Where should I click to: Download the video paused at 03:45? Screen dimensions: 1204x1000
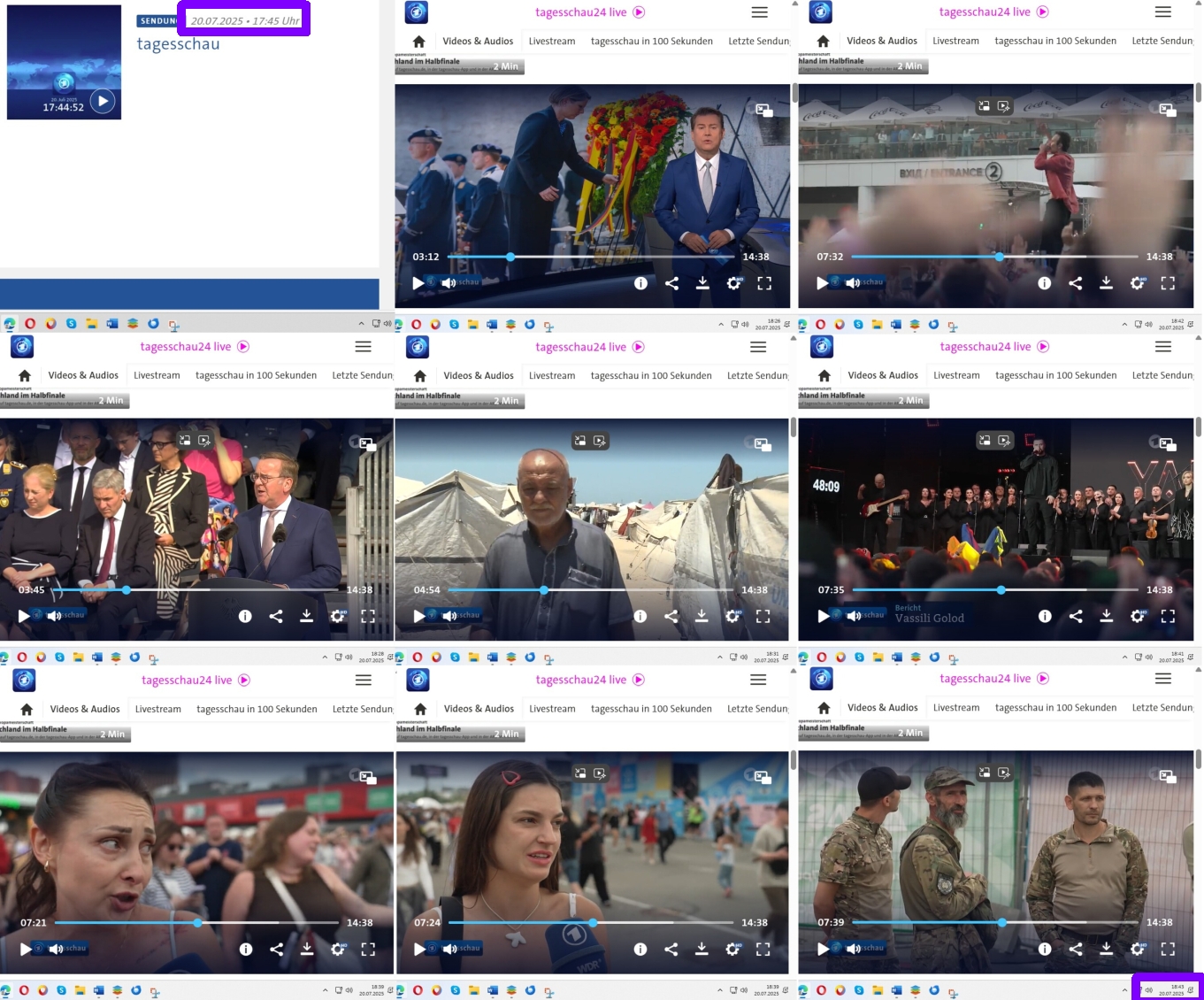coord(306,616)
